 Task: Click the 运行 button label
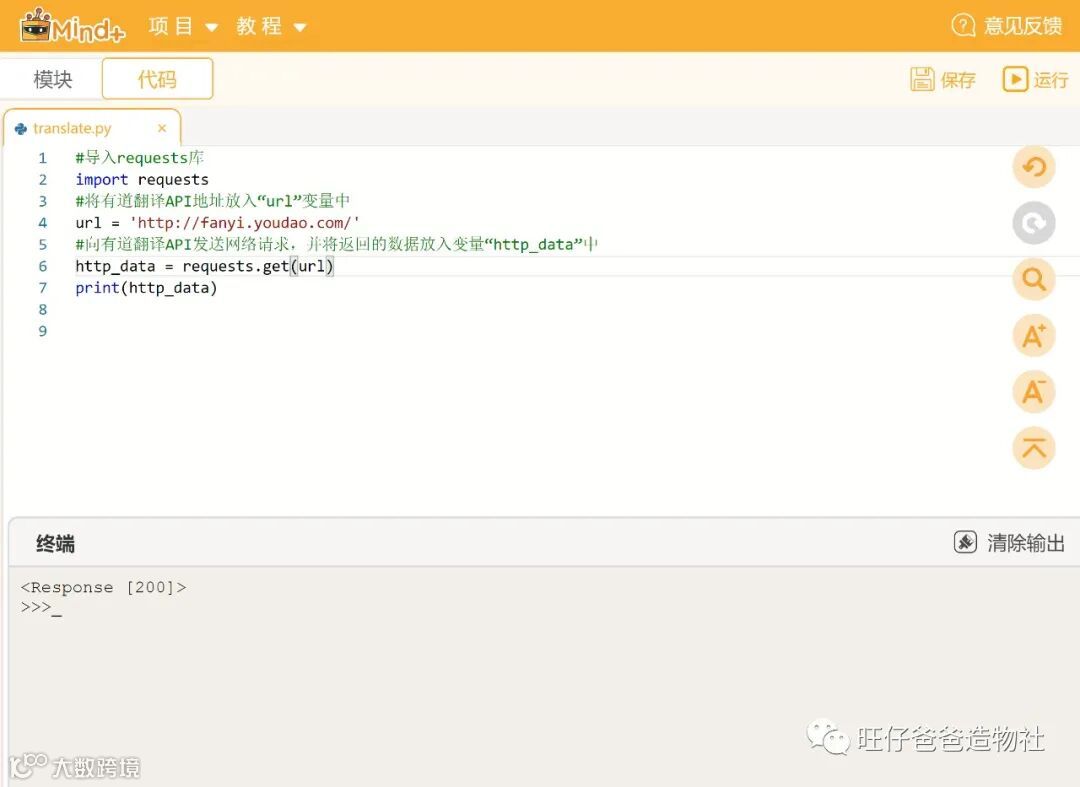(1050, 80)
